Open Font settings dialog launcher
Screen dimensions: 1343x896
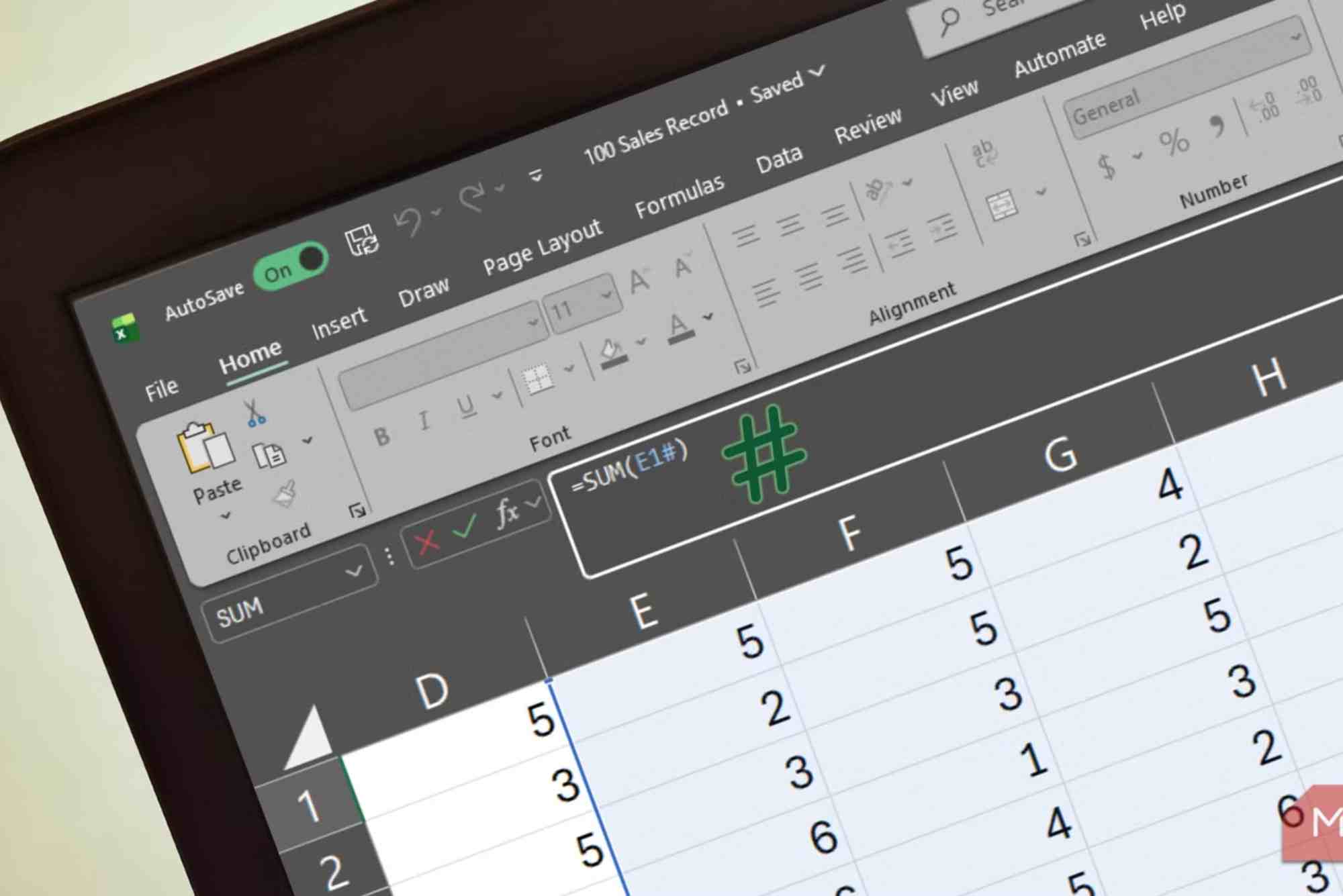click(742, 366)
